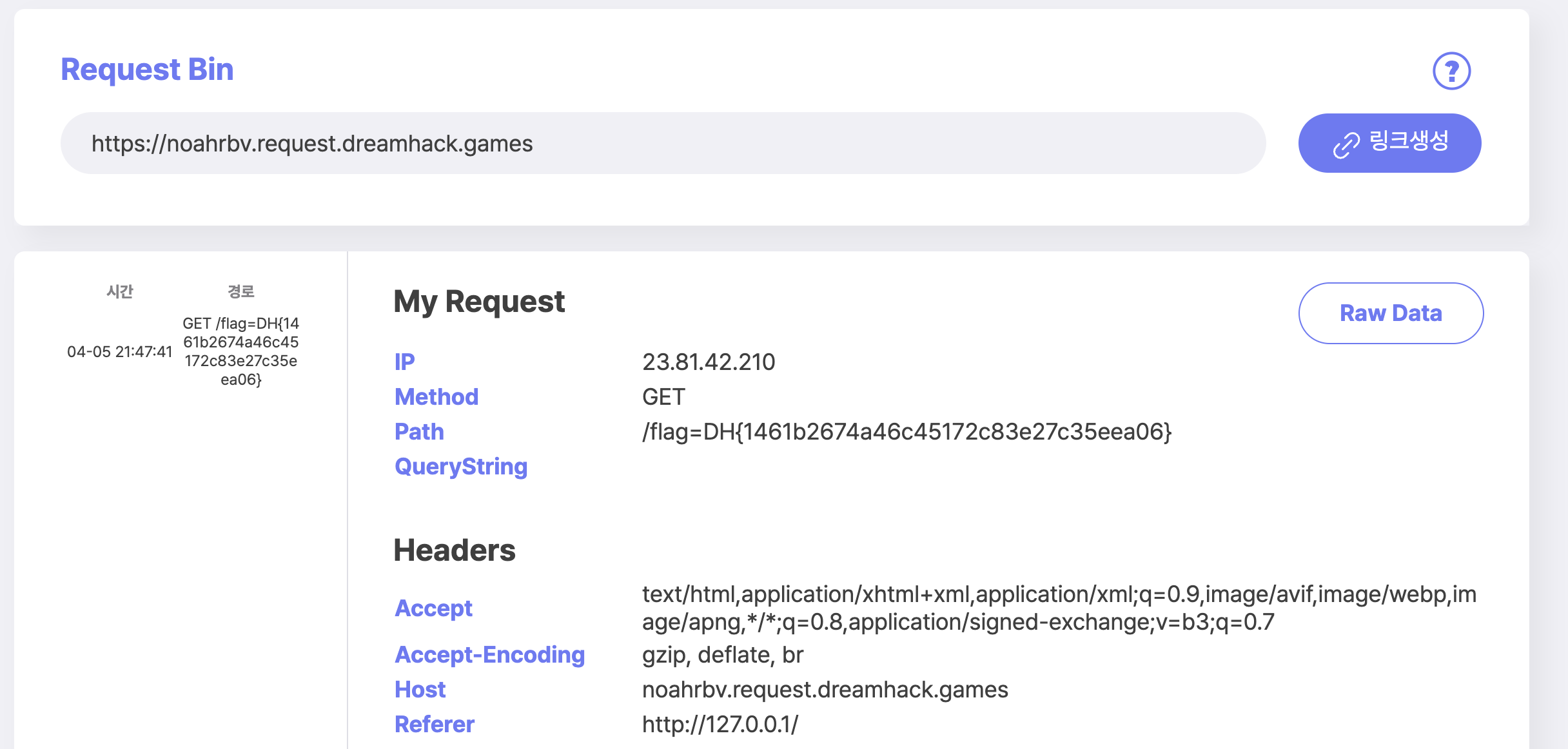Click the IP address value 23.81.42.210
Image resolution: width=1568 pixels, height=749 pixels.
(x=709, y=362)
